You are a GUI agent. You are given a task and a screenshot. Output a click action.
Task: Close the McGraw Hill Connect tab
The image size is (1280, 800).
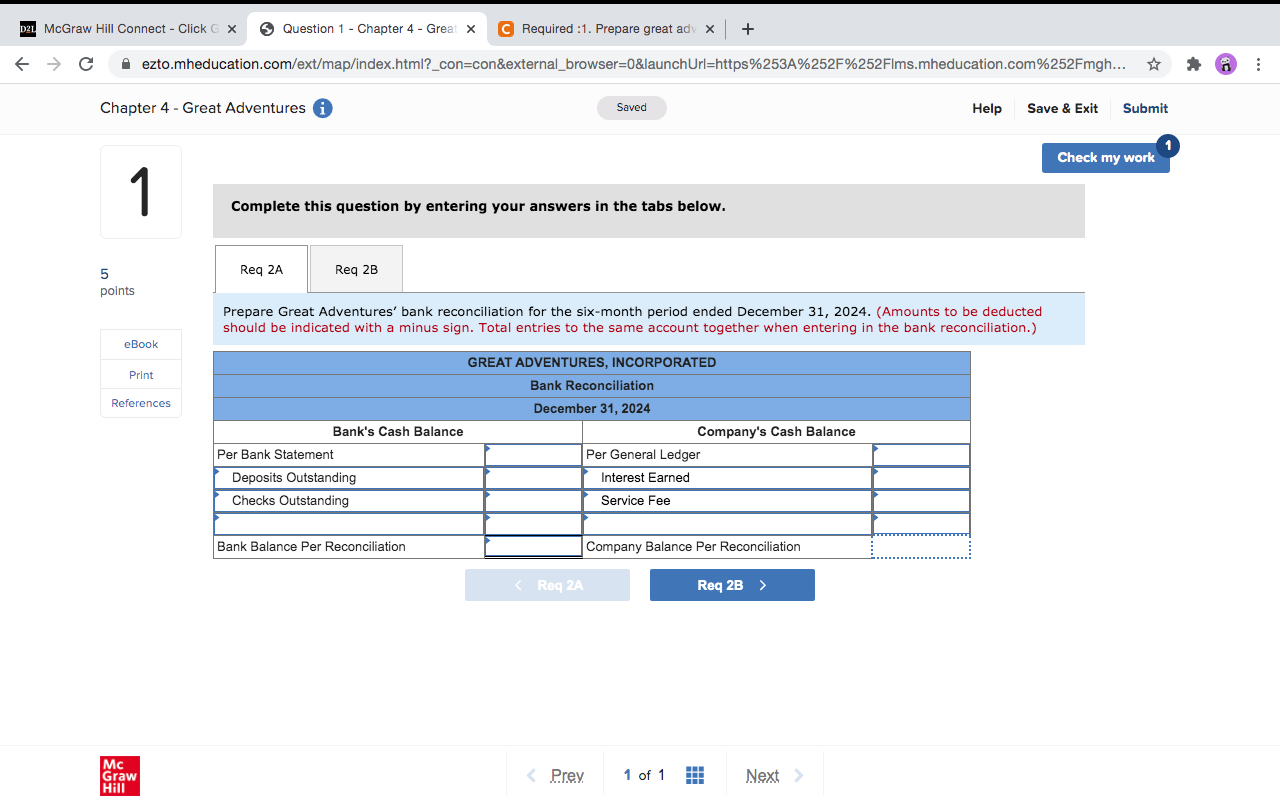232,29
